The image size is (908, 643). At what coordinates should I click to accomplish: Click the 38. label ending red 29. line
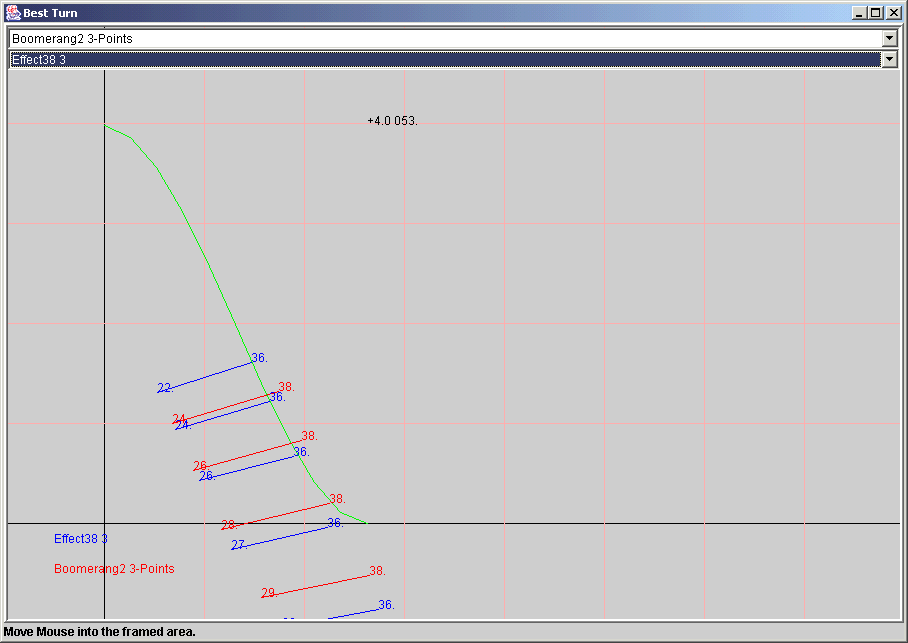[x=377, y=571]
